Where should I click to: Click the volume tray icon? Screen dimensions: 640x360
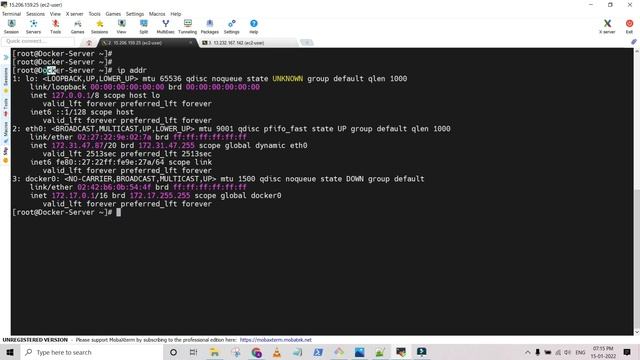click(x=567, y=352)
